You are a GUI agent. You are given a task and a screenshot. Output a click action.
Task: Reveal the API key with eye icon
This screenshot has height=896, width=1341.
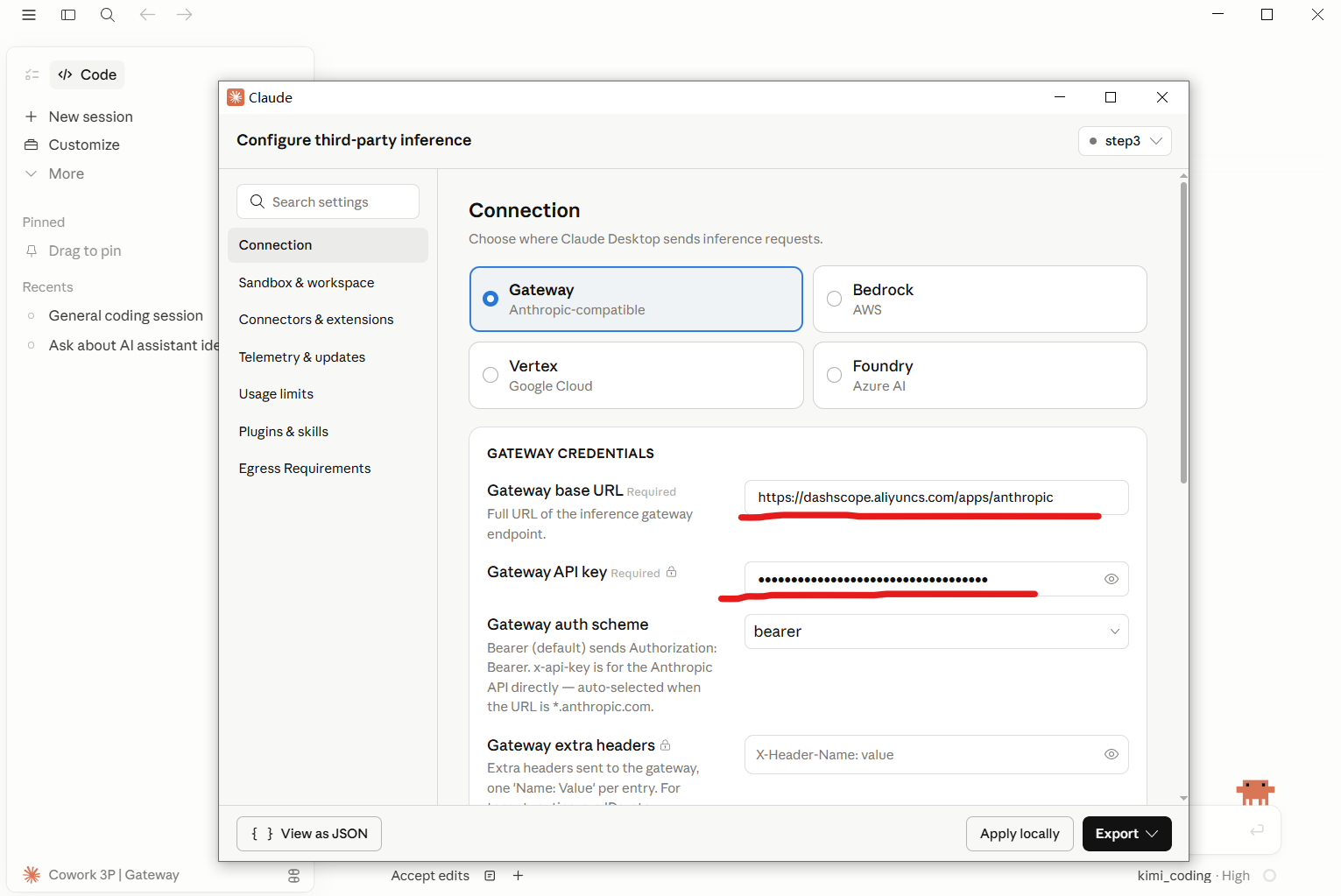click(x=1112, y=579)
